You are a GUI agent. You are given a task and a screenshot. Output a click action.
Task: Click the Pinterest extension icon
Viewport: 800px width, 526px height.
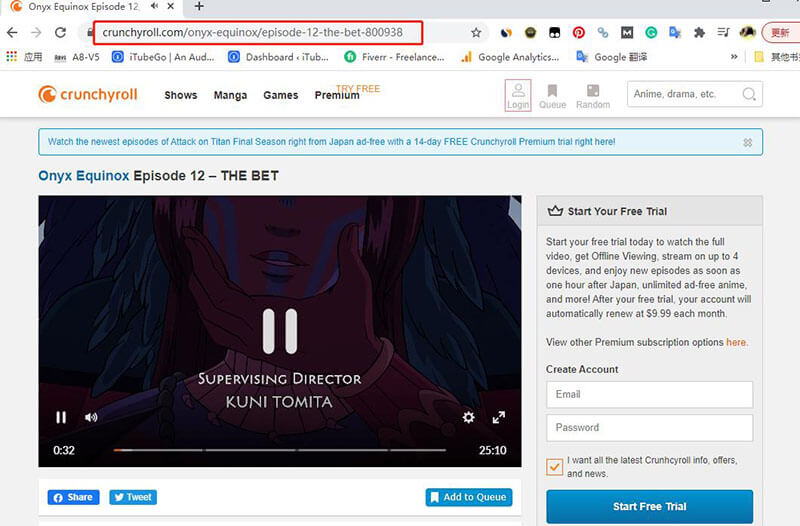tap(579, 33)
